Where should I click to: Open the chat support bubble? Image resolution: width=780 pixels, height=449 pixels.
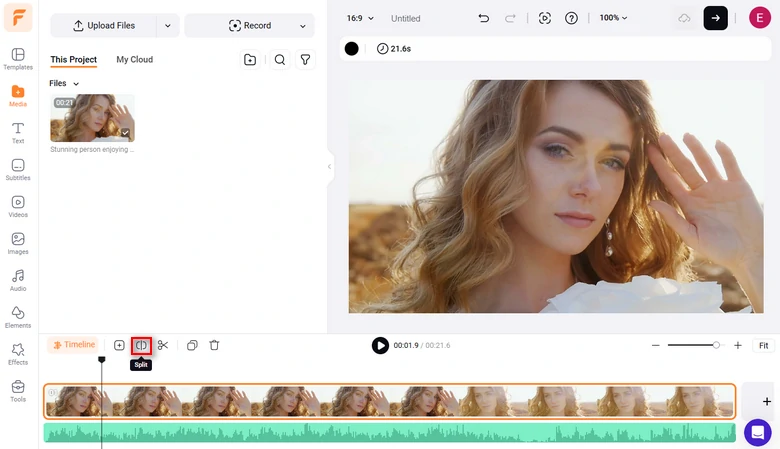[x=758, y=432]
